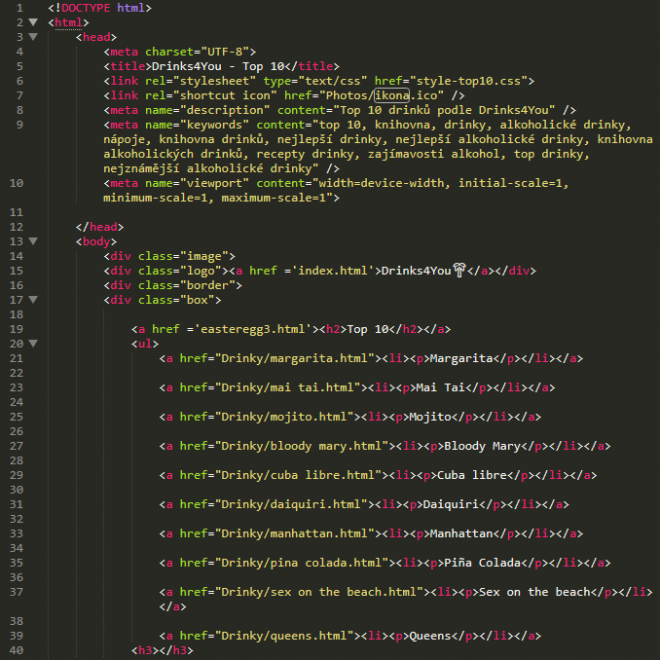Click the "Drinky/daiquiri.html" href
The image size is (660, 660).
point(291,504)
